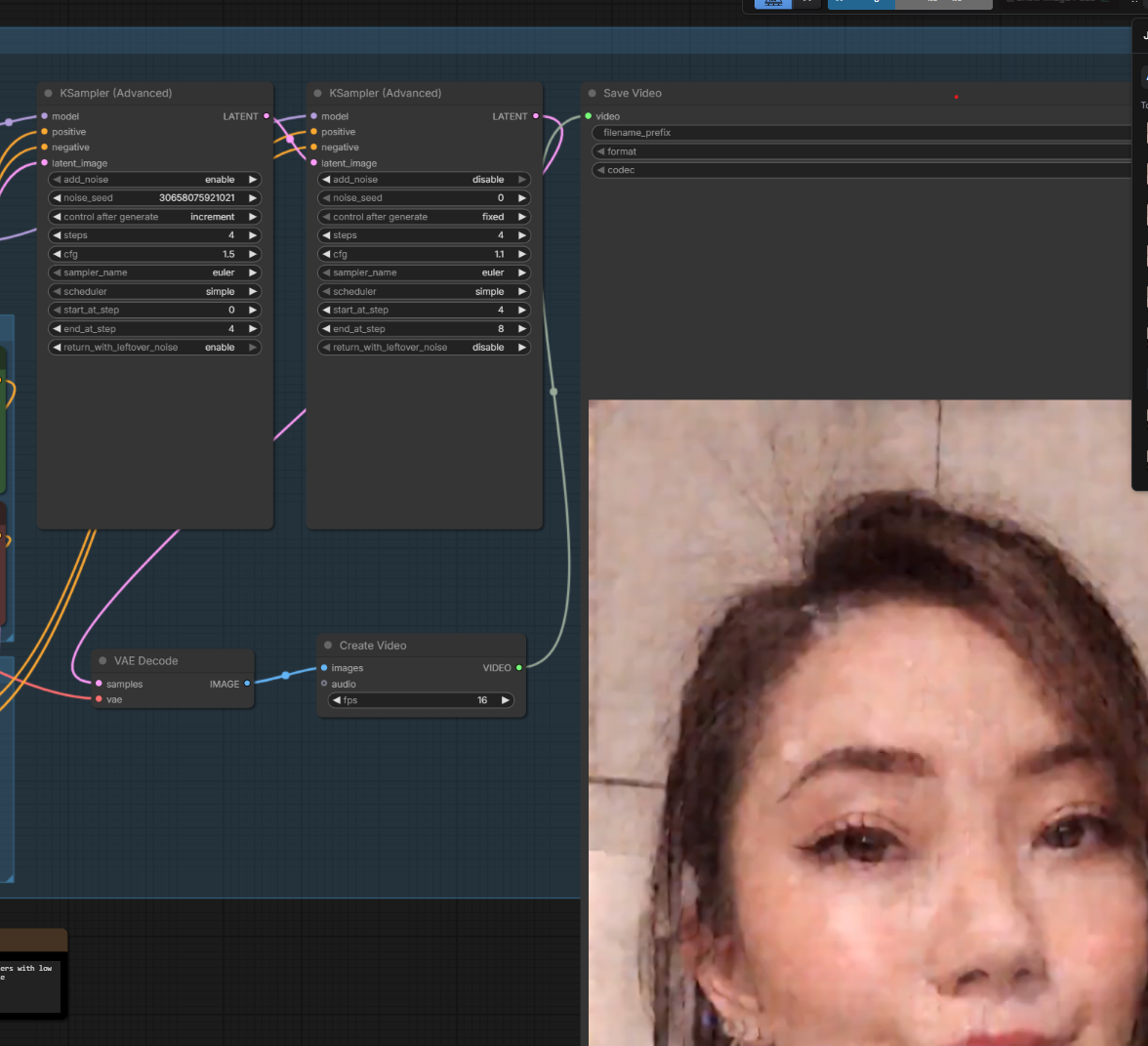Click the cfg value 1.5 widget
The image size is (1148, 1046).
[154, 254]
